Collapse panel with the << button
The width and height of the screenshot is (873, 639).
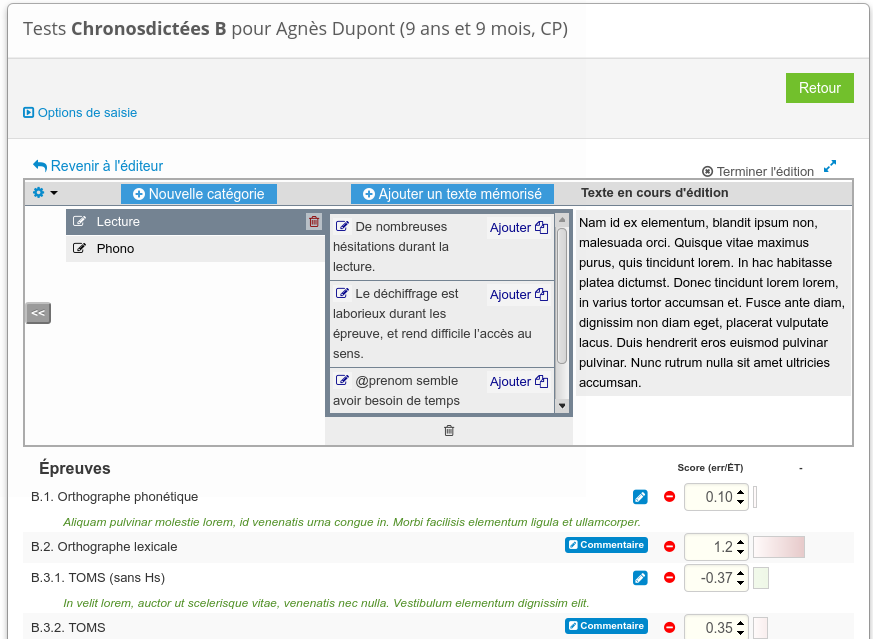38,313
